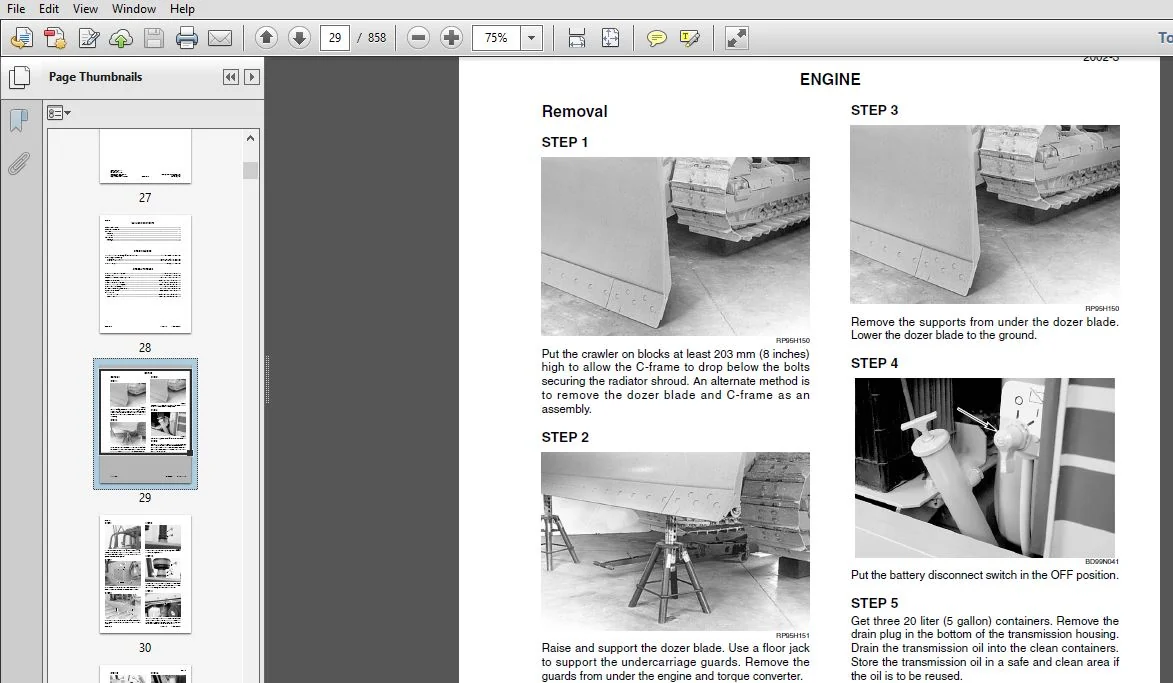Click the Page Thumbnails panel title

[x=95, y=77]
